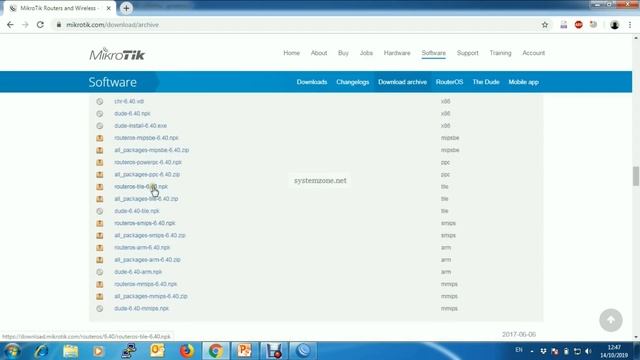Click package icon beside all_packages-ppc-6.40.zip

coord(100,175)
